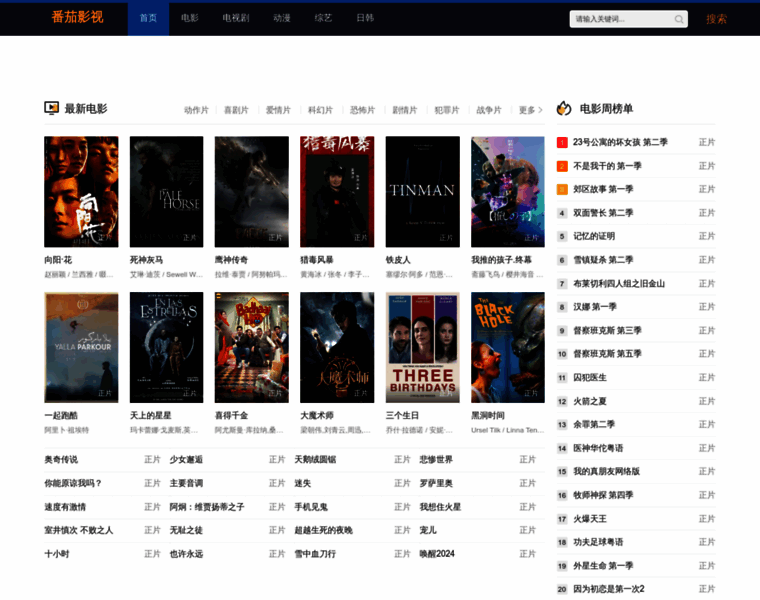Viewport: 760px width, 600px height.
Task: Open the Pale Horse 死神灰马 poster
Action: point(166,192)
